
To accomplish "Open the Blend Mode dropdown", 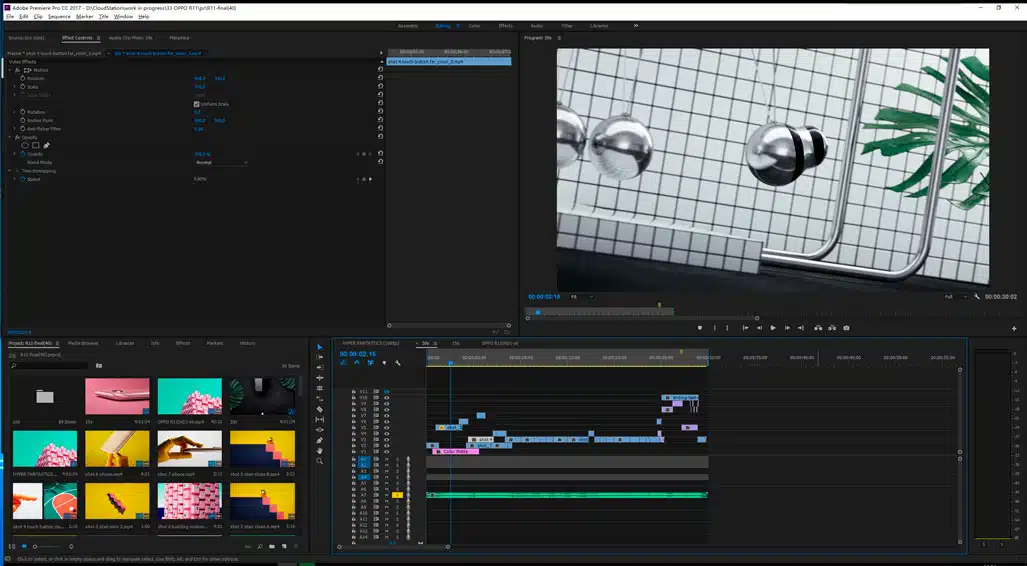I will pos(220,162).
